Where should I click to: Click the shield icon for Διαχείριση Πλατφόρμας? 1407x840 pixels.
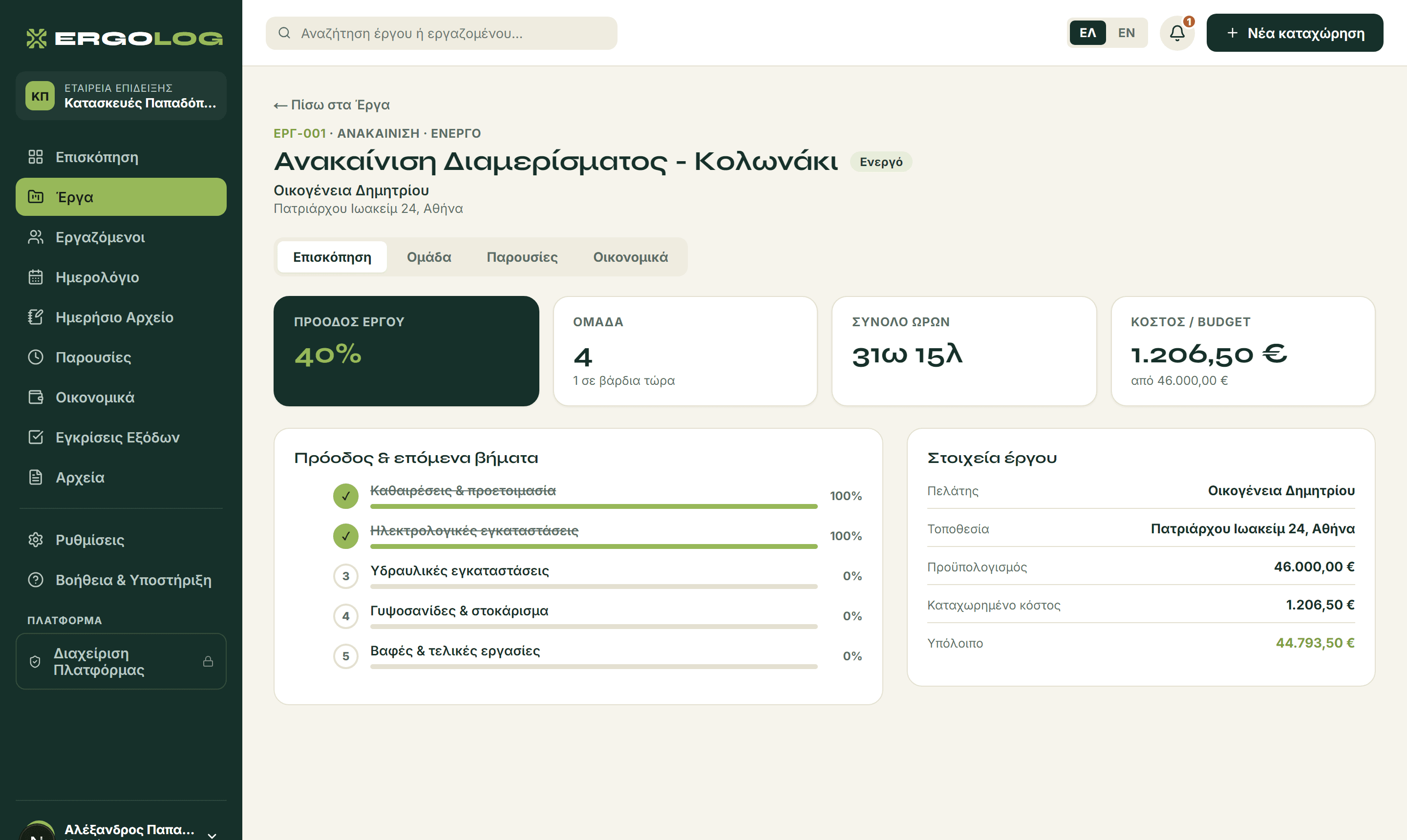coord(35,661)
